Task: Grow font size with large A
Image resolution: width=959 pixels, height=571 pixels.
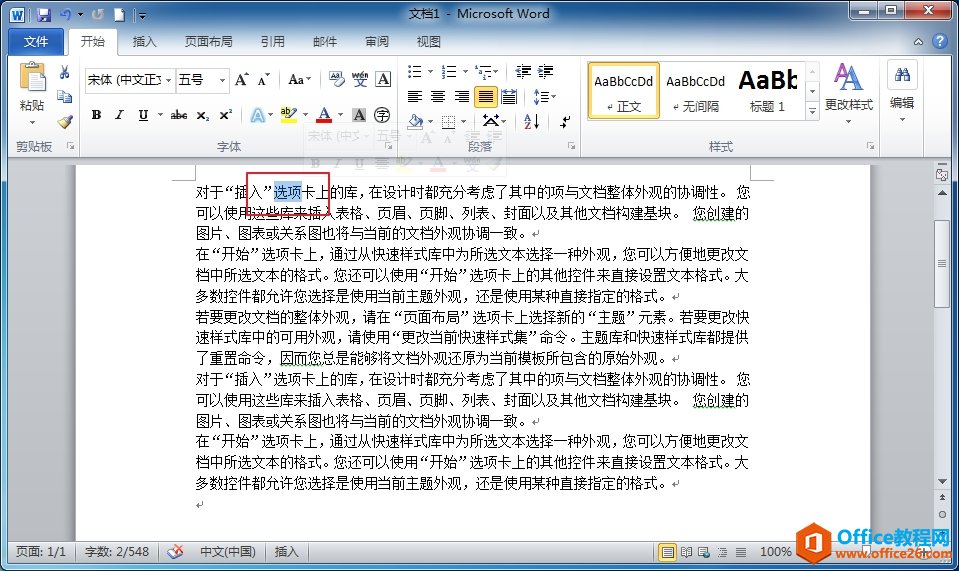Action: (242, 79)
